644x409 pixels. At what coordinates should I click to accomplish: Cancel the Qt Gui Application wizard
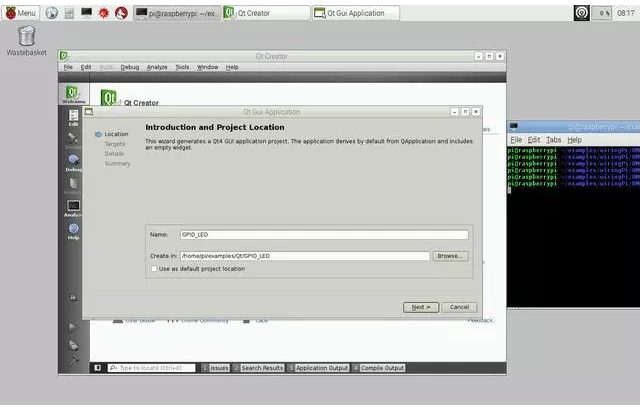coord(459,307)
